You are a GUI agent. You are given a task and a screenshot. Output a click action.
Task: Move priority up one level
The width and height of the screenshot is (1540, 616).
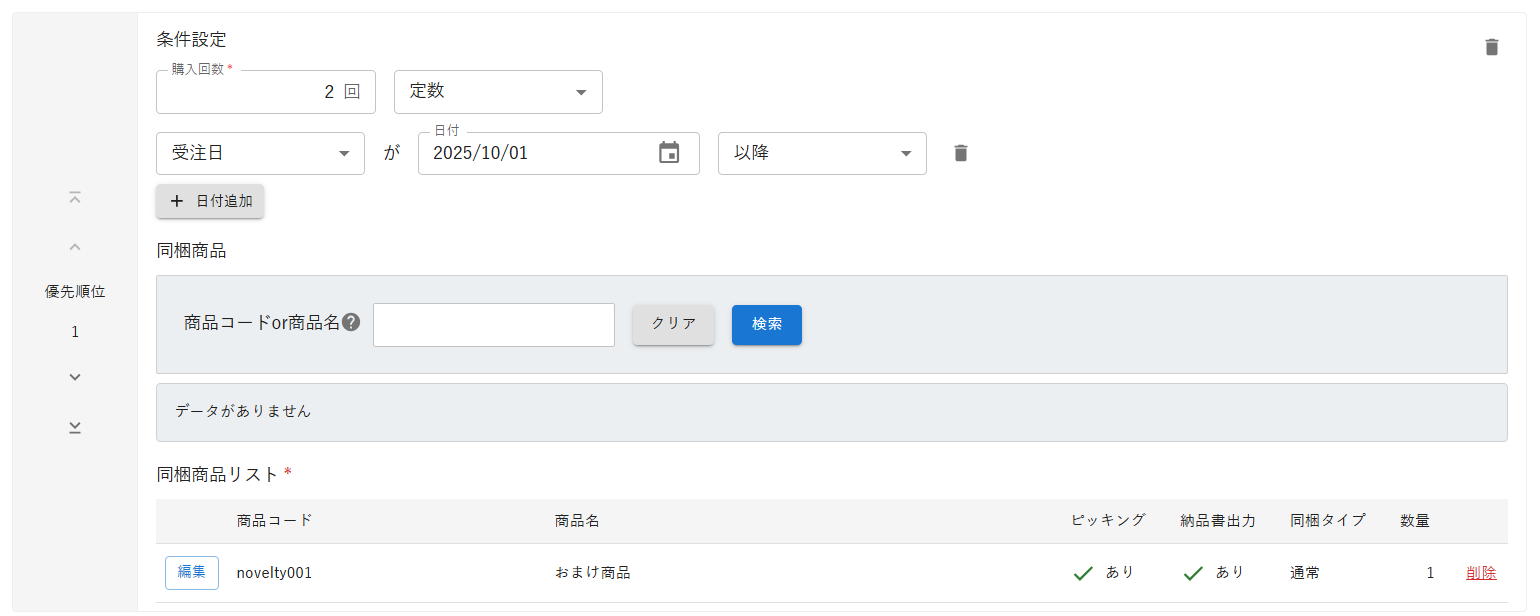pos(75,247)
